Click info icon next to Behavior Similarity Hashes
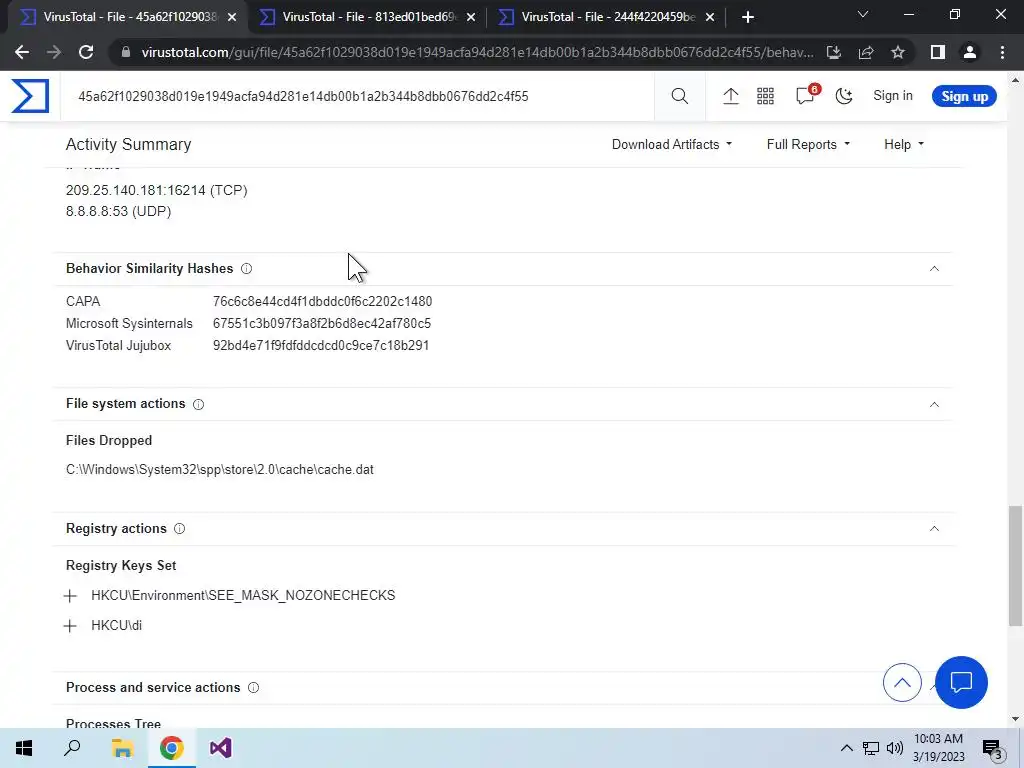Screen dimensions: 1024x768 tap(246, 268)
